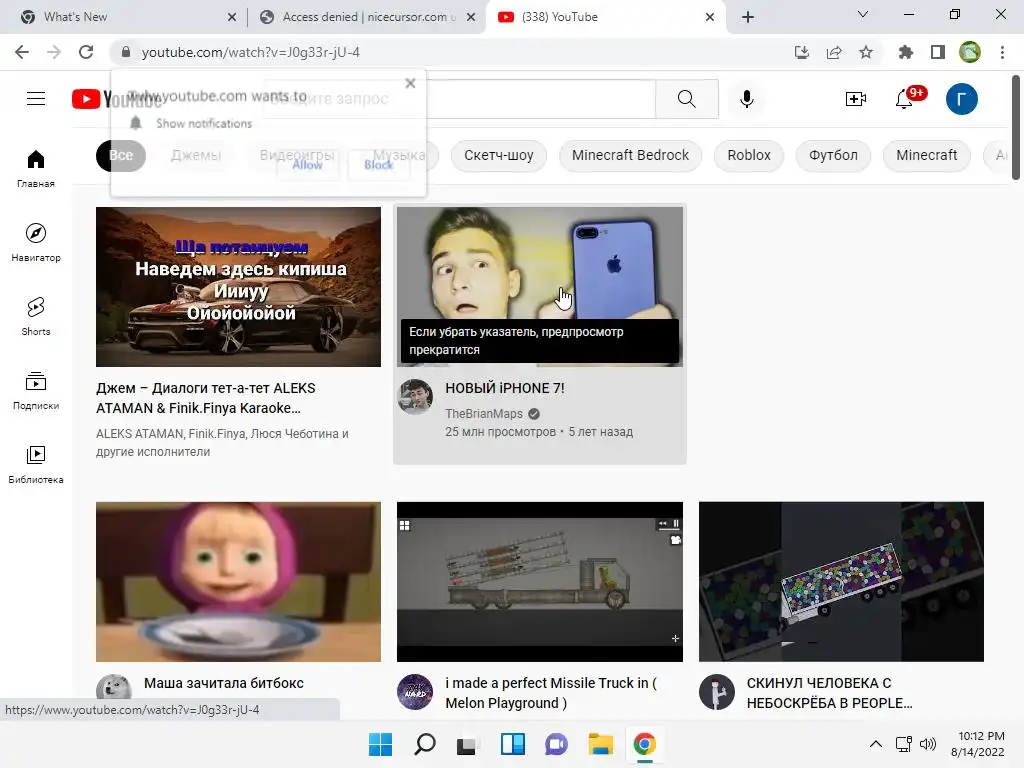1024x768 pixels.
Task: Click the Melon Playground video channel avatar
Action: pyautogui.click(x=415, y=692)
